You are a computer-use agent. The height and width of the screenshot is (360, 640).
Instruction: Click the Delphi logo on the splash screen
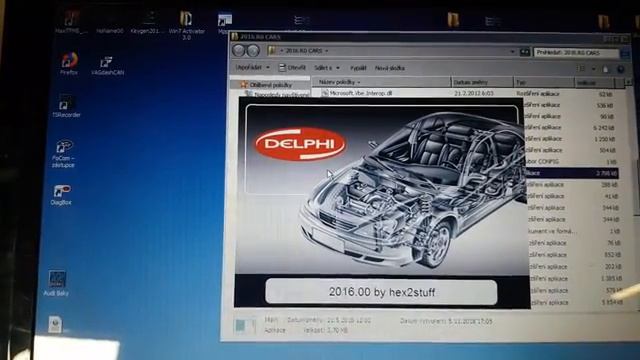click(300, 144)
